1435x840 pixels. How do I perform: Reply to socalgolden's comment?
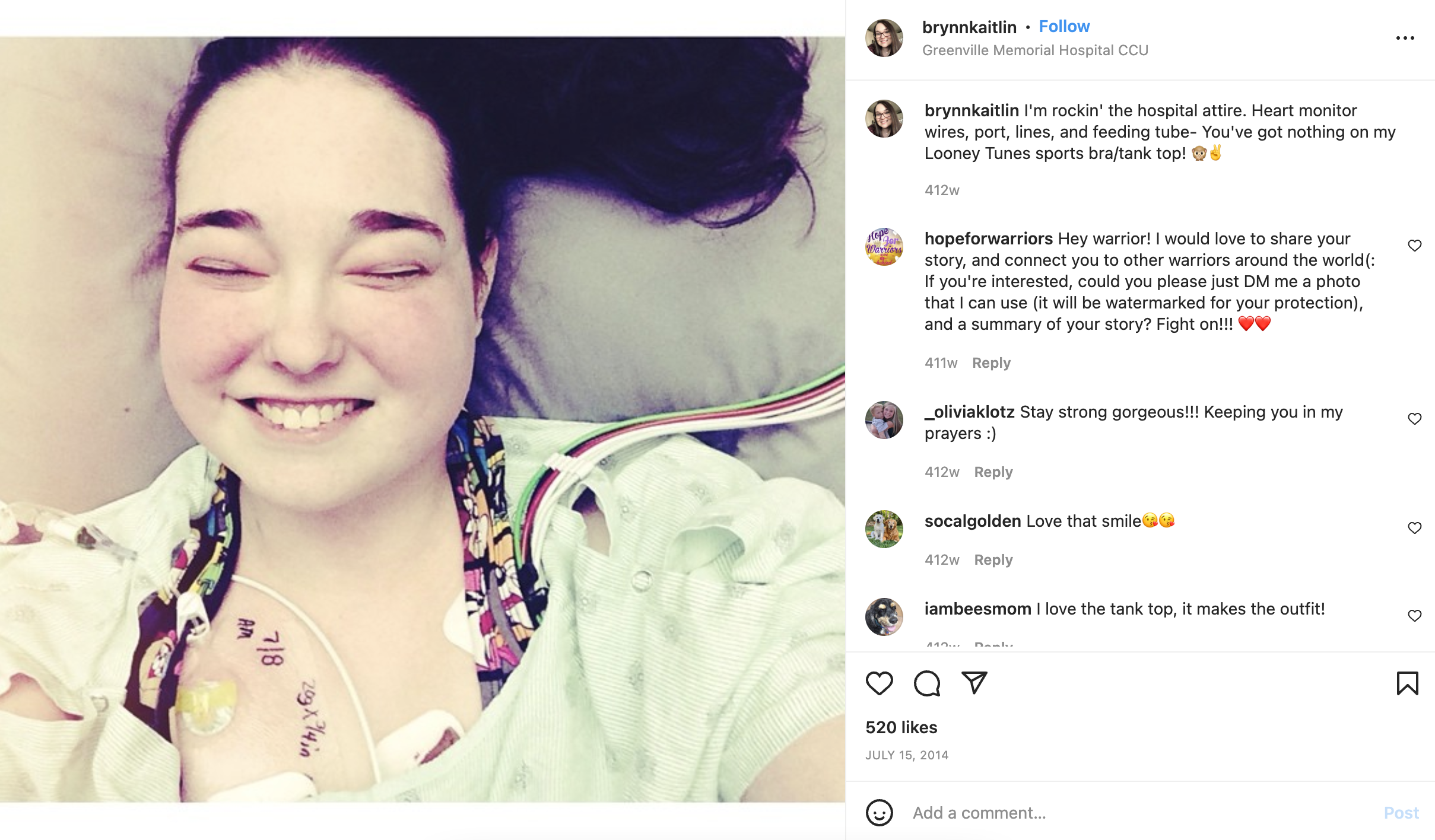[993, 560]
